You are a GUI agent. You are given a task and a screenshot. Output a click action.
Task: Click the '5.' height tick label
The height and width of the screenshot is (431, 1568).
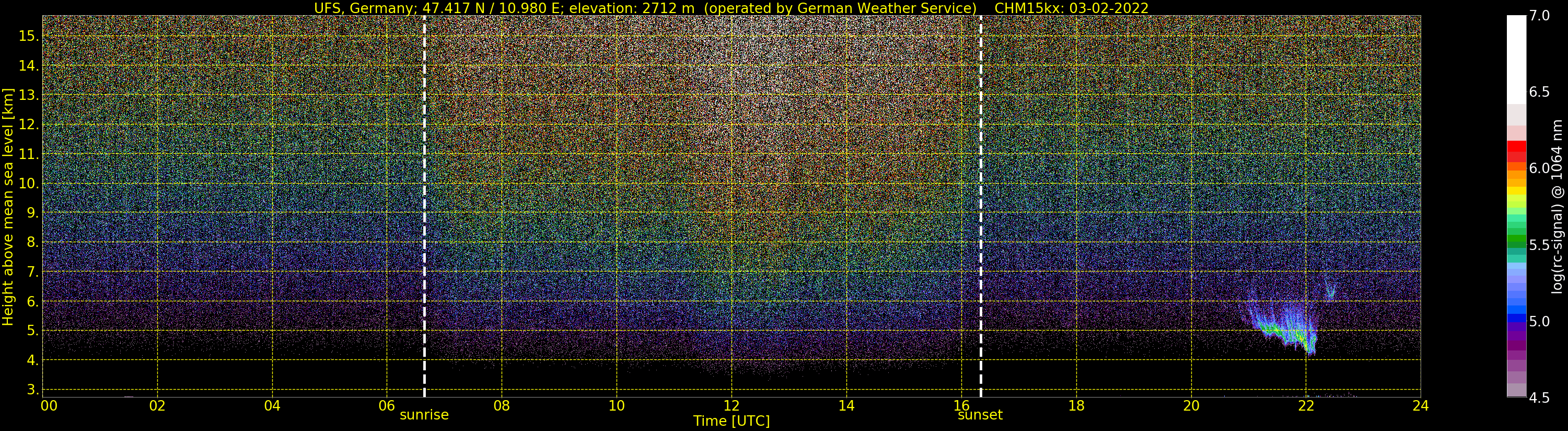[x=32, y=331]
